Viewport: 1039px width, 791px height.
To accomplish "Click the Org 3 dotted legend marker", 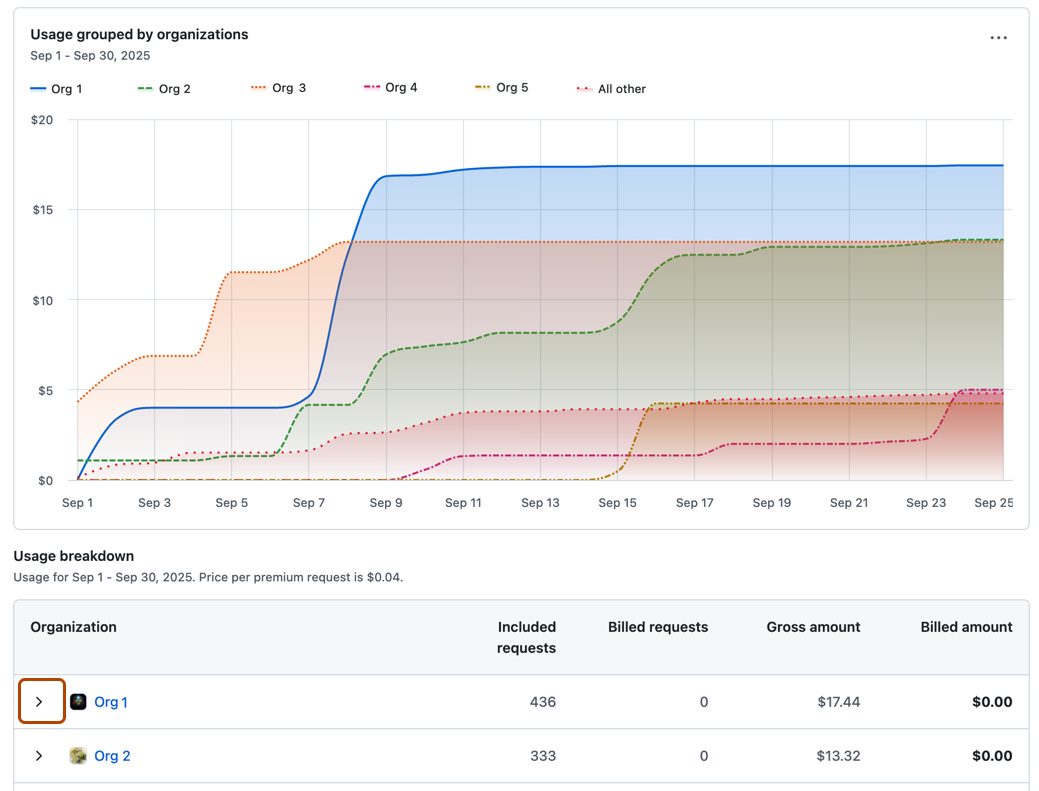I will tap(256, 88).
